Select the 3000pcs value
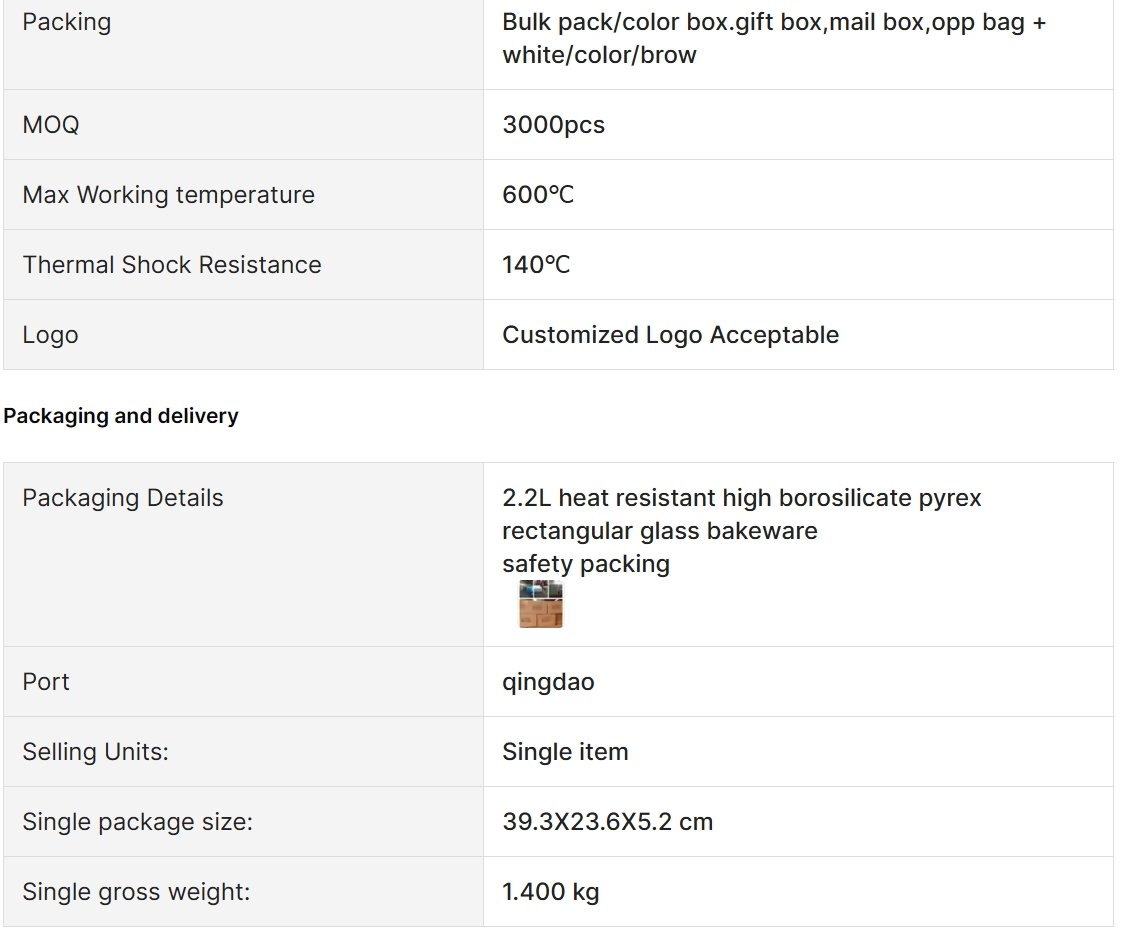This screenshot has height=937, width=1135. pos(553,125)
